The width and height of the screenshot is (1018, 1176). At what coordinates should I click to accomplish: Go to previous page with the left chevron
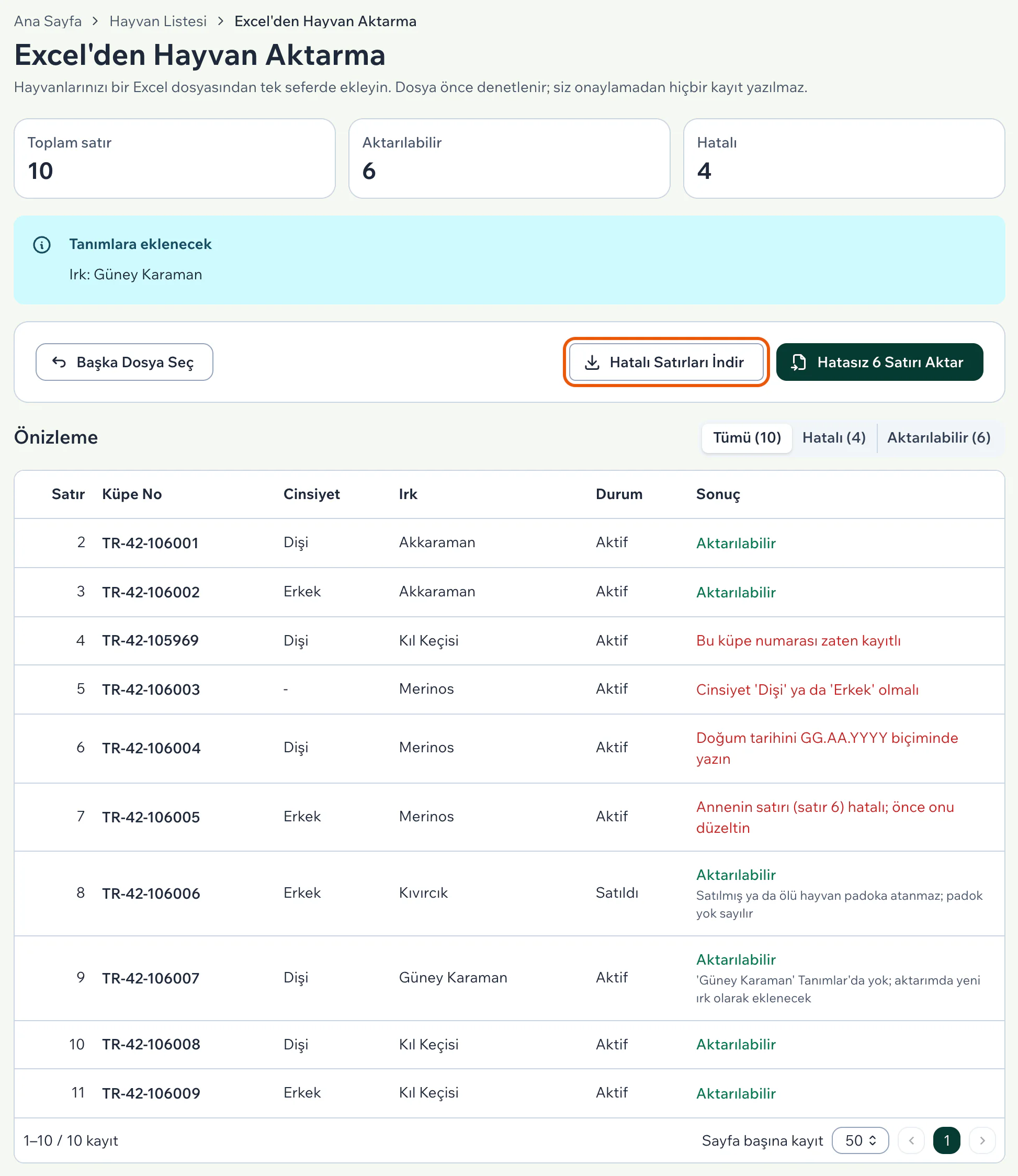(911, 1140)
